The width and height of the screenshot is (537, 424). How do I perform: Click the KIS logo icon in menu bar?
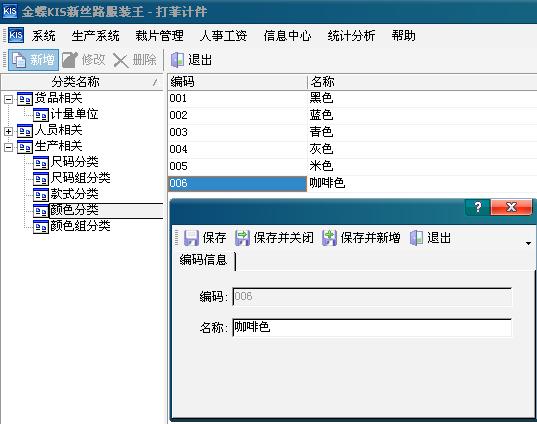(16, 35)
